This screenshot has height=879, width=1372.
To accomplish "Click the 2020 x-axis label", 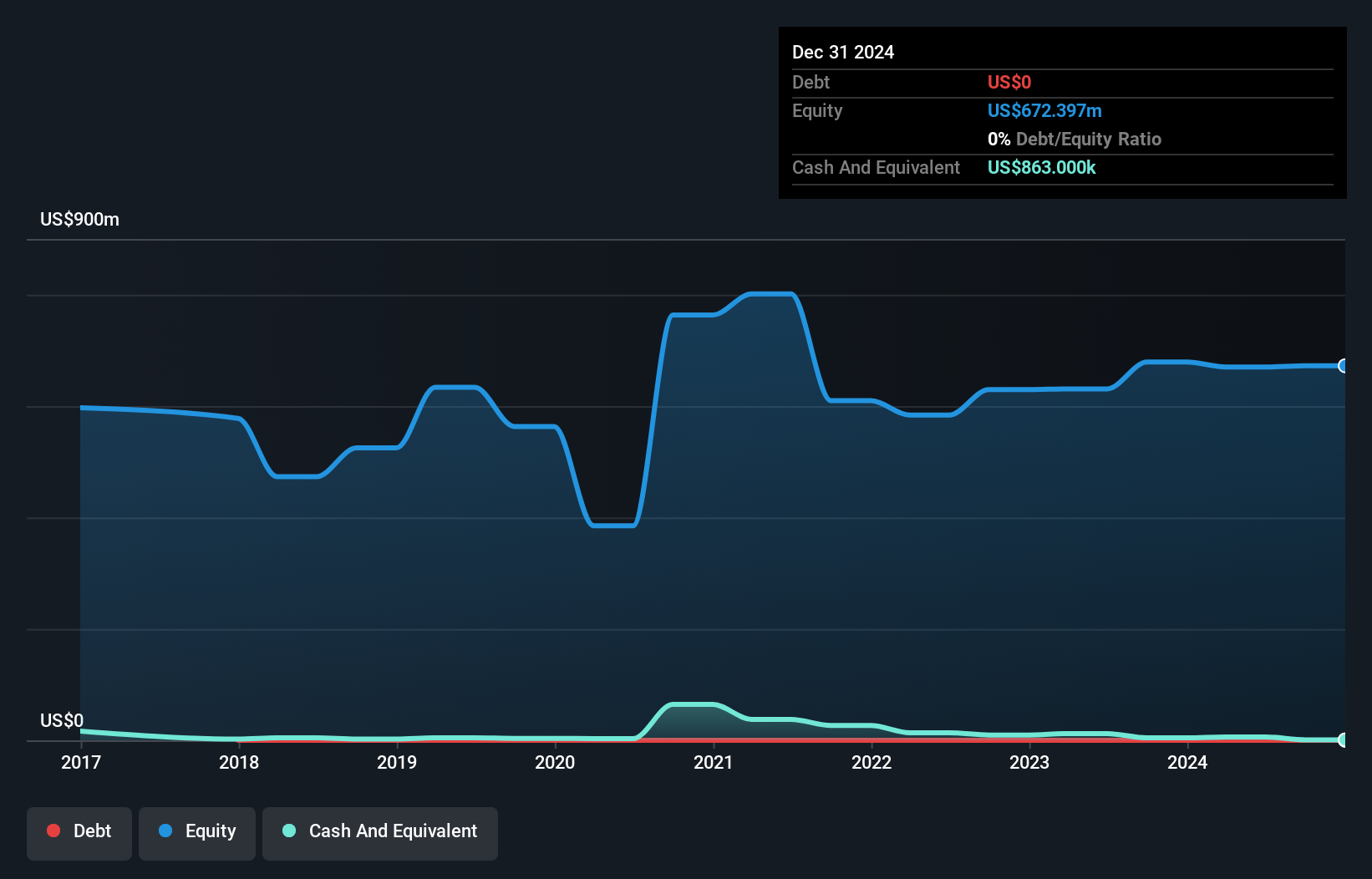I will 555,762.
